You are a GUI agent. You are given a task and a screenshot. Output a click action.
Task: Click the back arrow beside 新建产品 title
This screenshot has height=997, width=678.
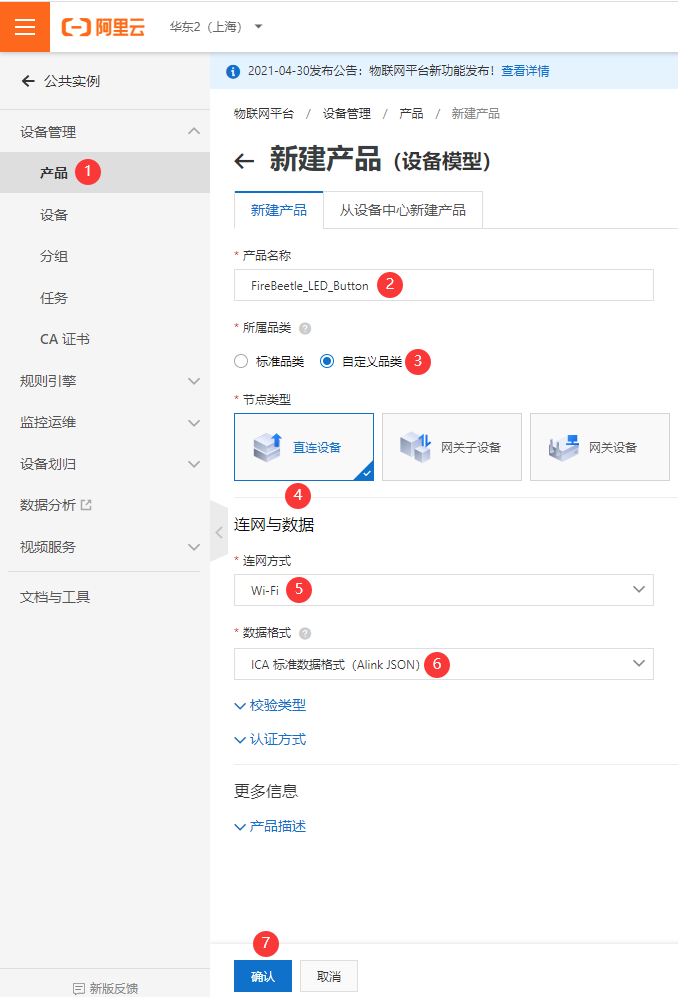coord(244,161)
